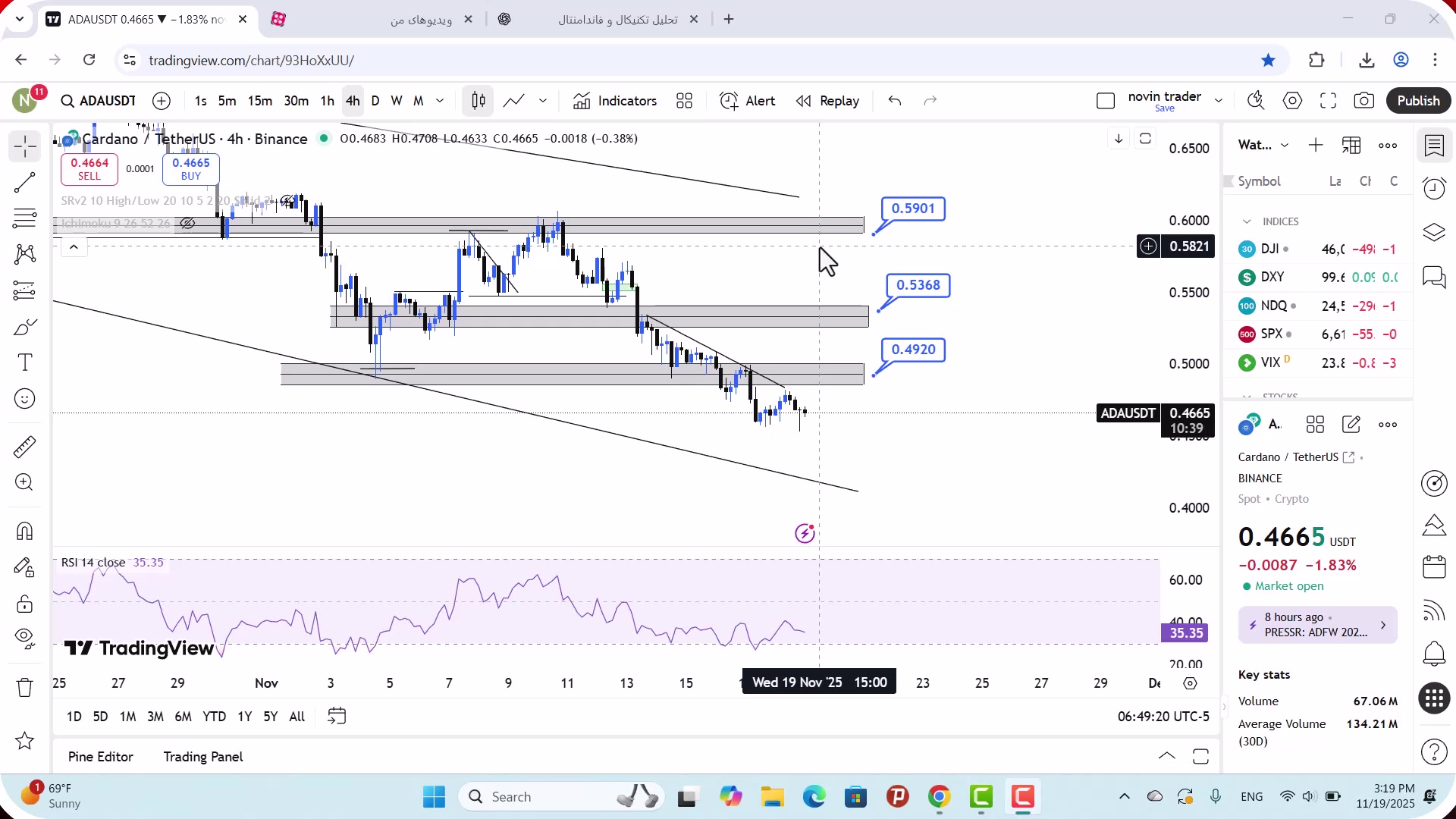The image size is (1456, 819).
Task: Click the 0.4664 SELL button
Action: coord(89,169)
